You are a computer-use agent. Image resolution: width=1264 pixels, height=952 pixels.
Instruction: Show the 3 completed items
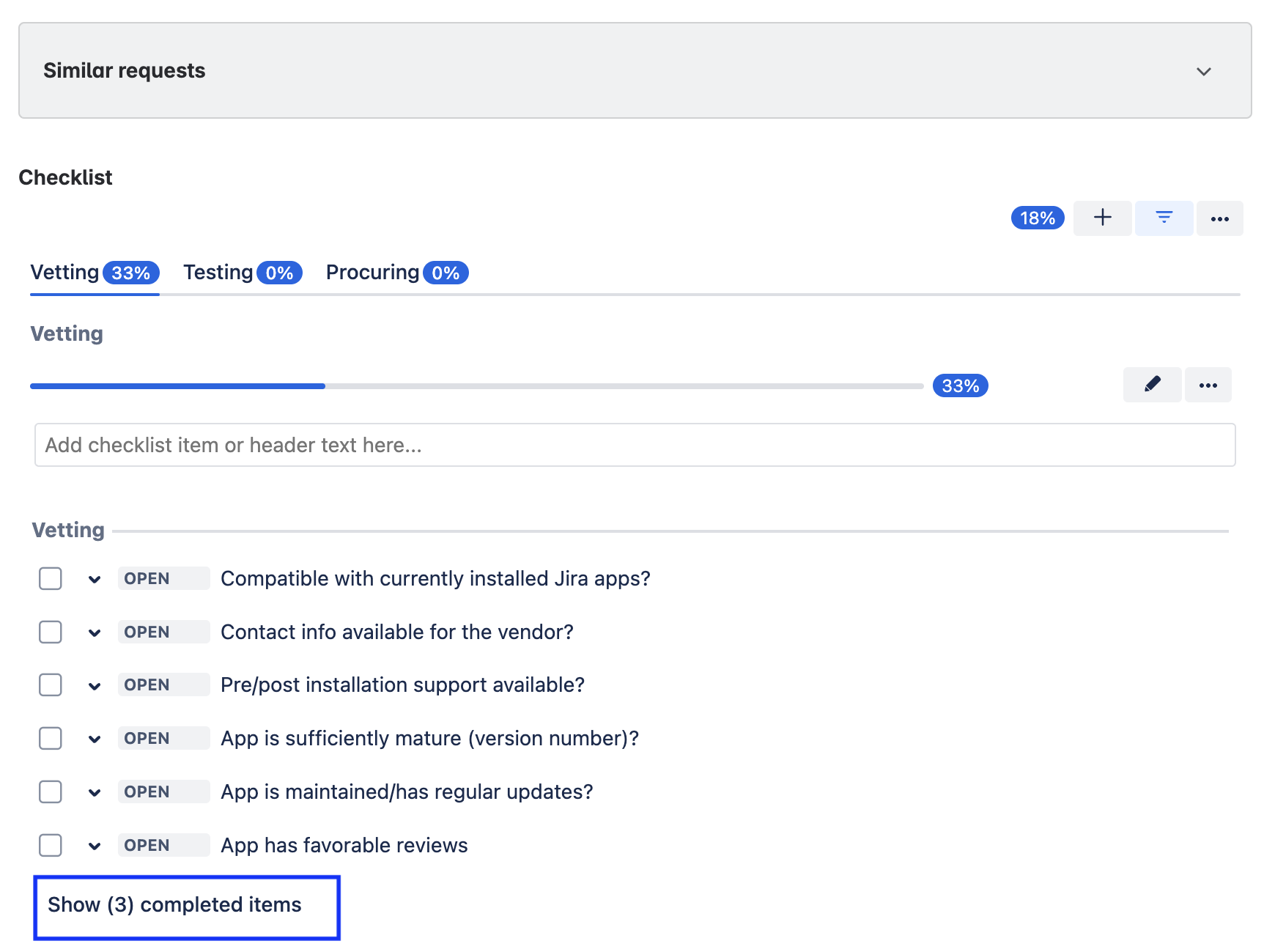pos(175,905)
